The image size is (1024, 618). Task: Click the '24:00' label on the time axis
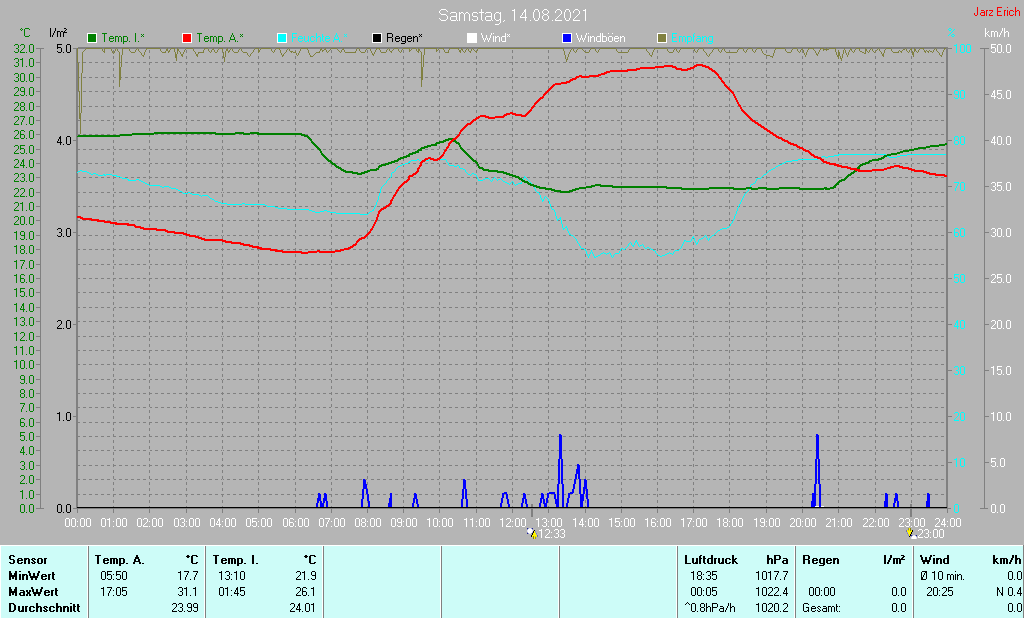pyautogui.click(x=948, y=523)
